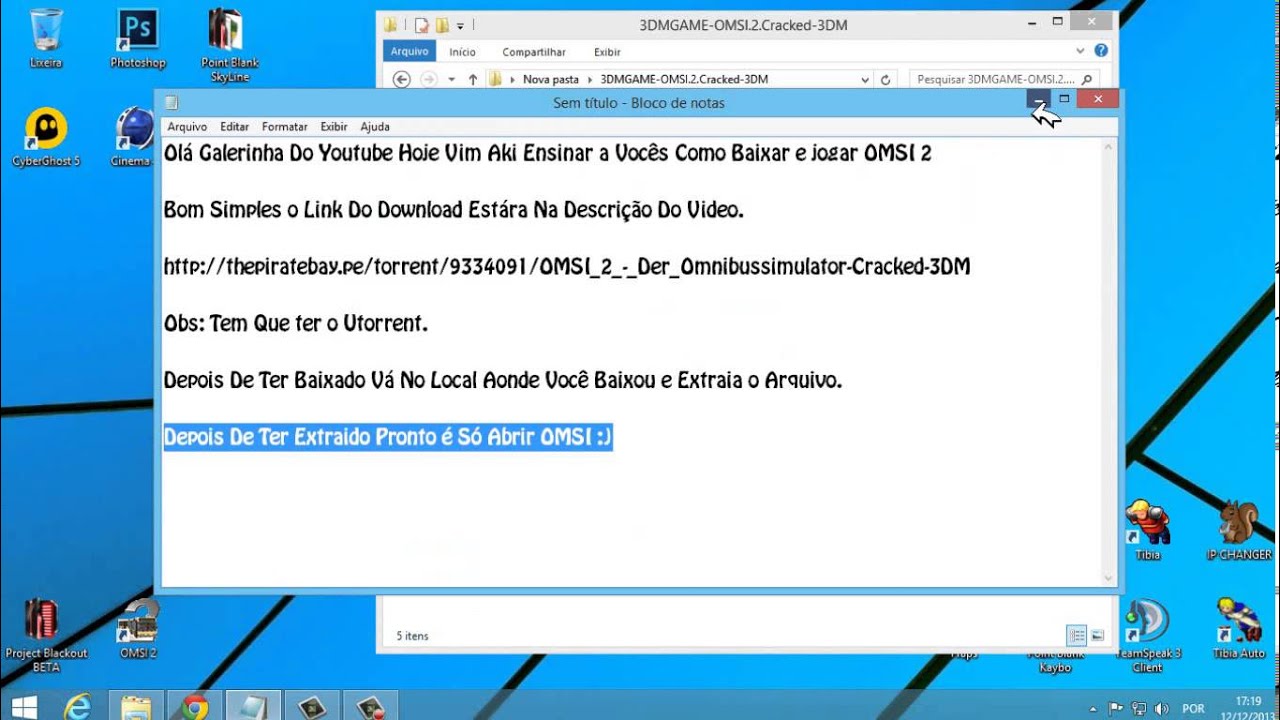
Task: Click the "Obs: Tem Que ter o Utorrent." line
Action: 296,324
